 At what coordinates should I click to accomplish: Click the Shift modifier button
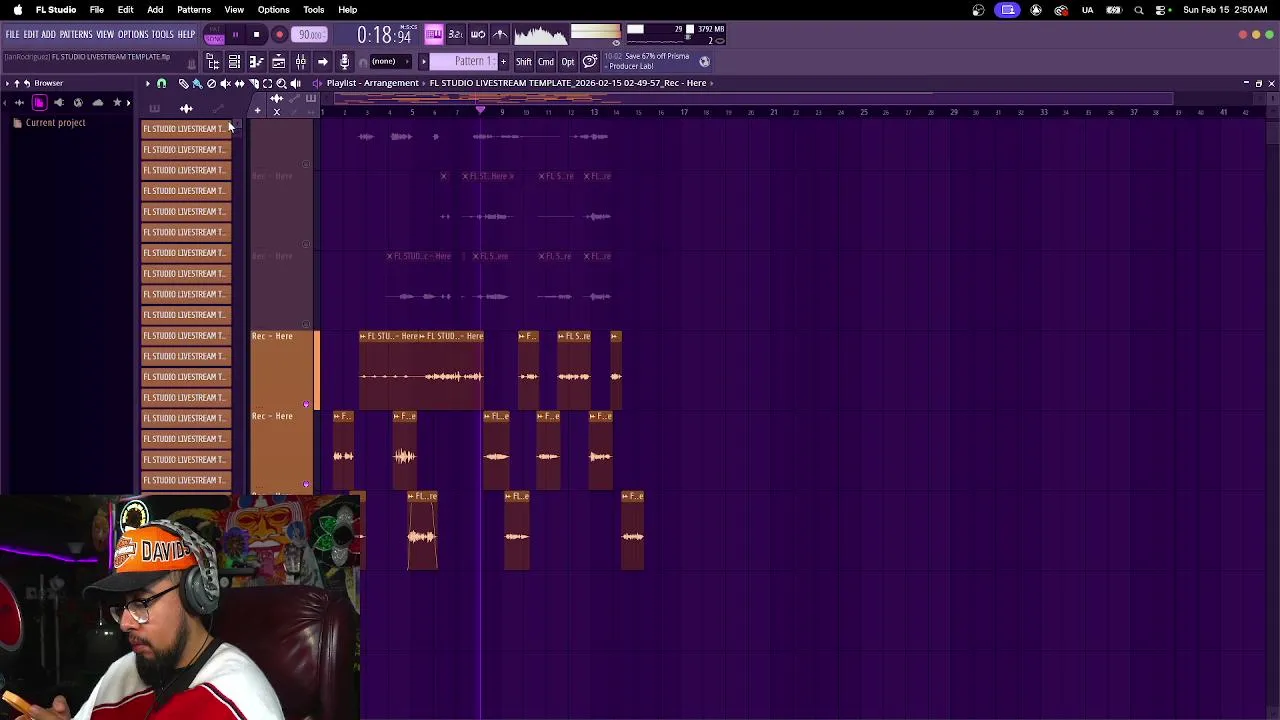point(524,62)
